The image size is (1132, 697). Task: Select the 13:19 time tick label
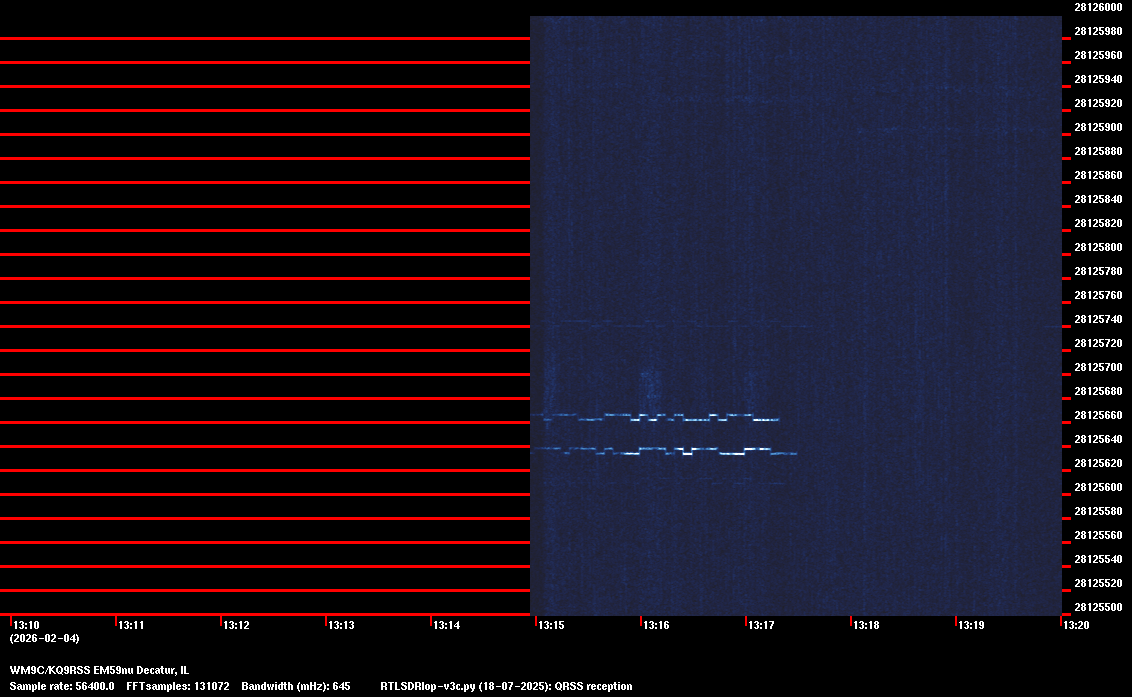971,625
